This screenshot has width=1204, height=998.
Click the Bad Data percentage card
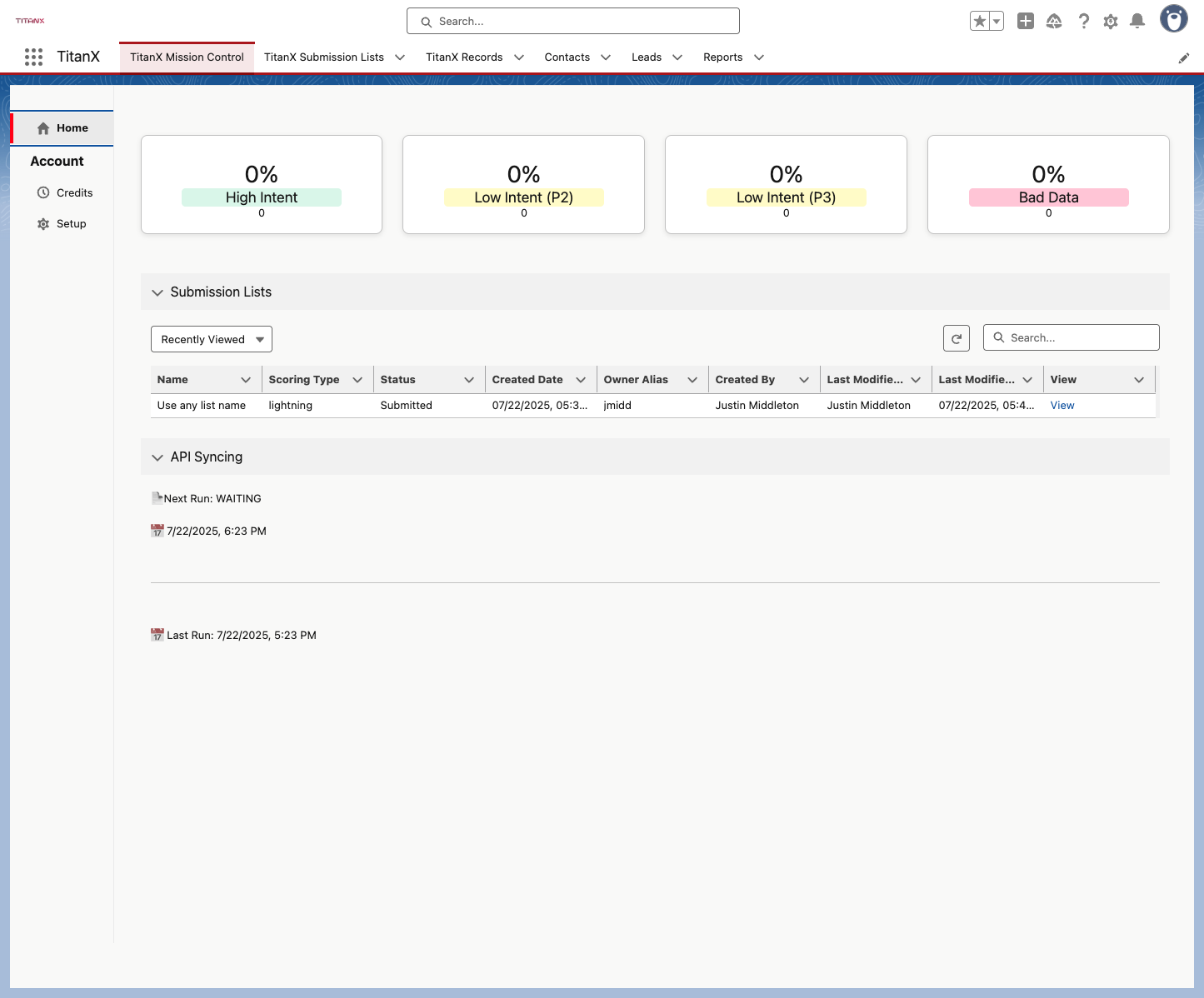coord(1048,185)
